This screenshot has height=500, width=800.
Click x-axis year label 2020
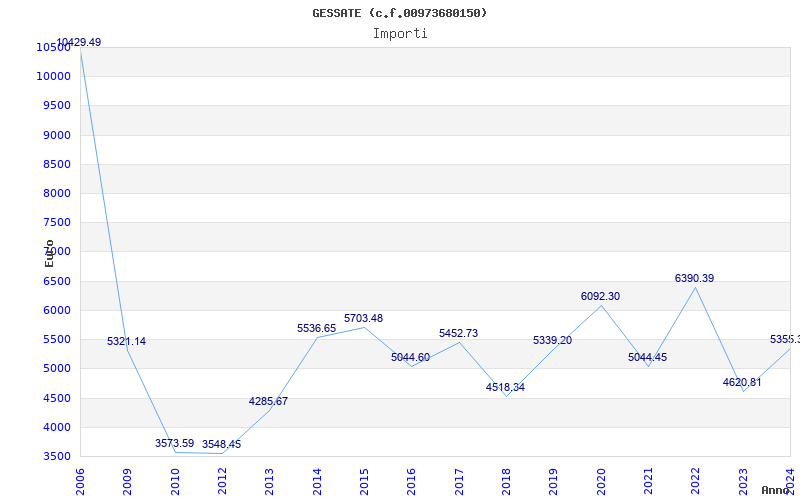[601, 482]
